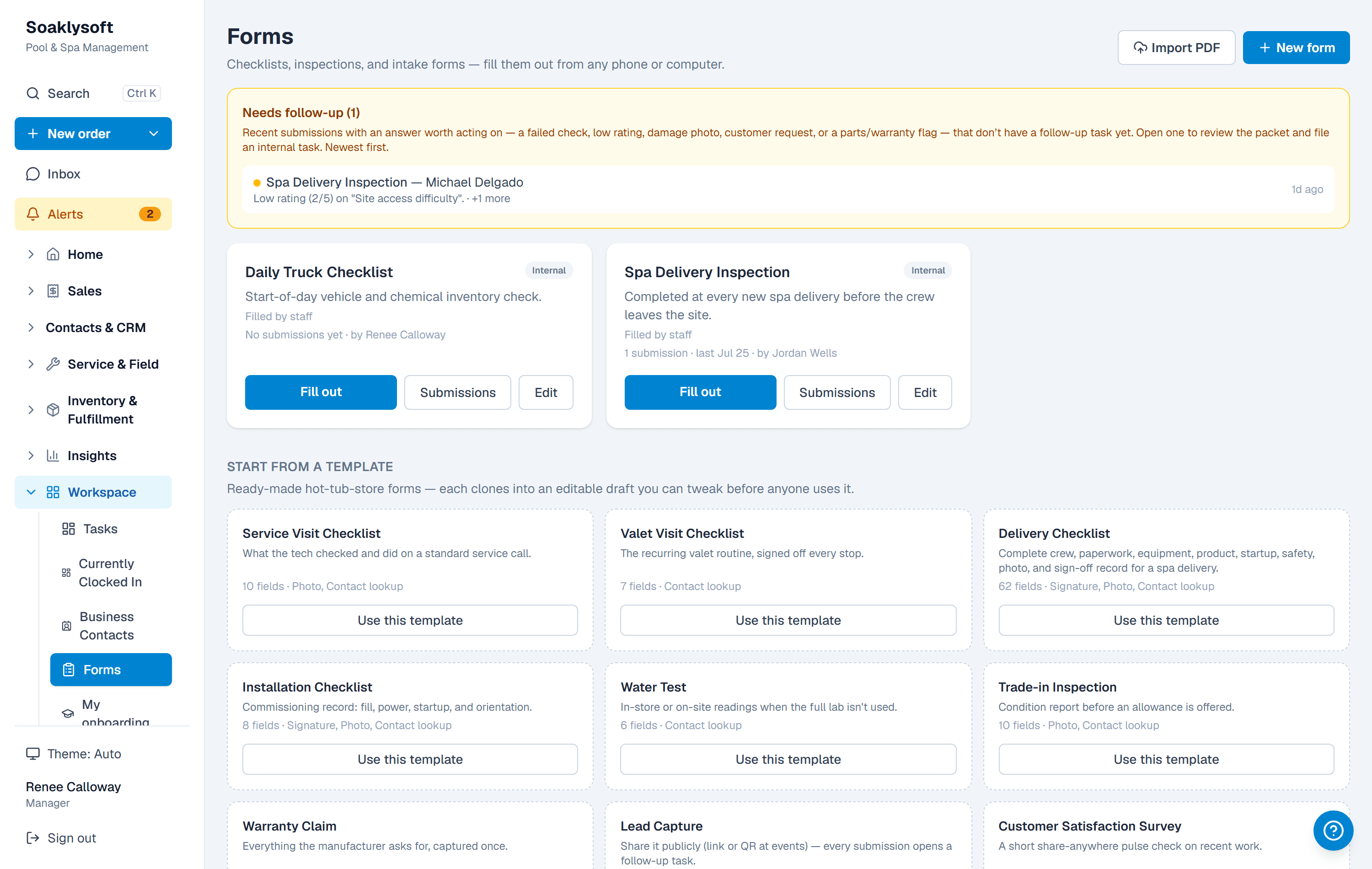This screenshot has height=869, width=1372.
Task: Click the Insights bar chart icon
Action: coord(53,455)
